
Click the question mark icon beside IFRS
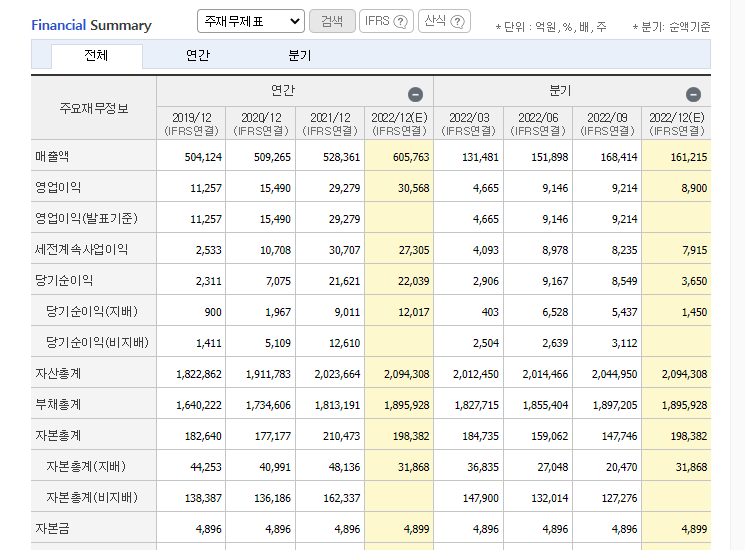click(401, 21)
